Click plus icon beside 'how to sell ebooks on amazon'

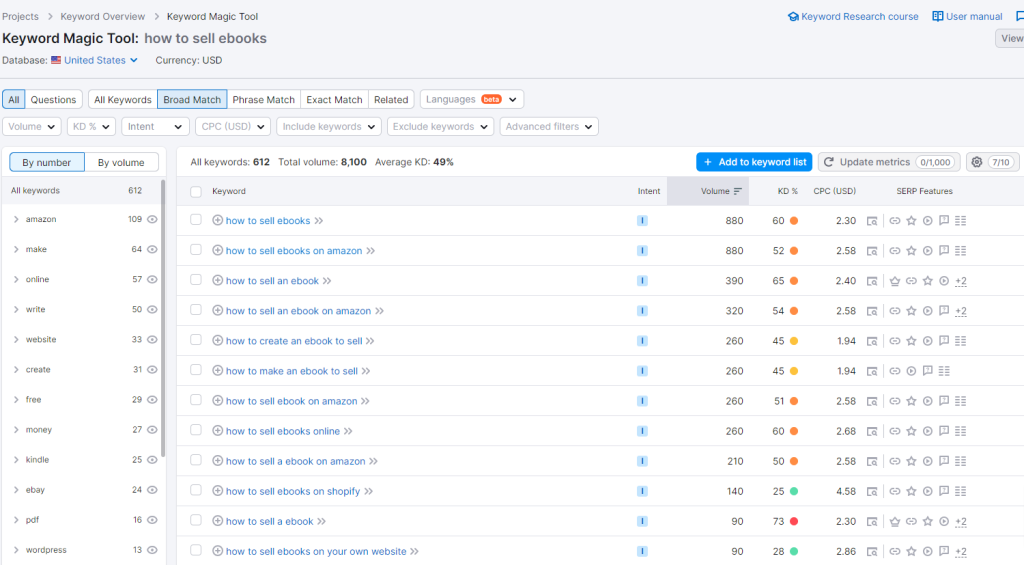pos(217,250)
